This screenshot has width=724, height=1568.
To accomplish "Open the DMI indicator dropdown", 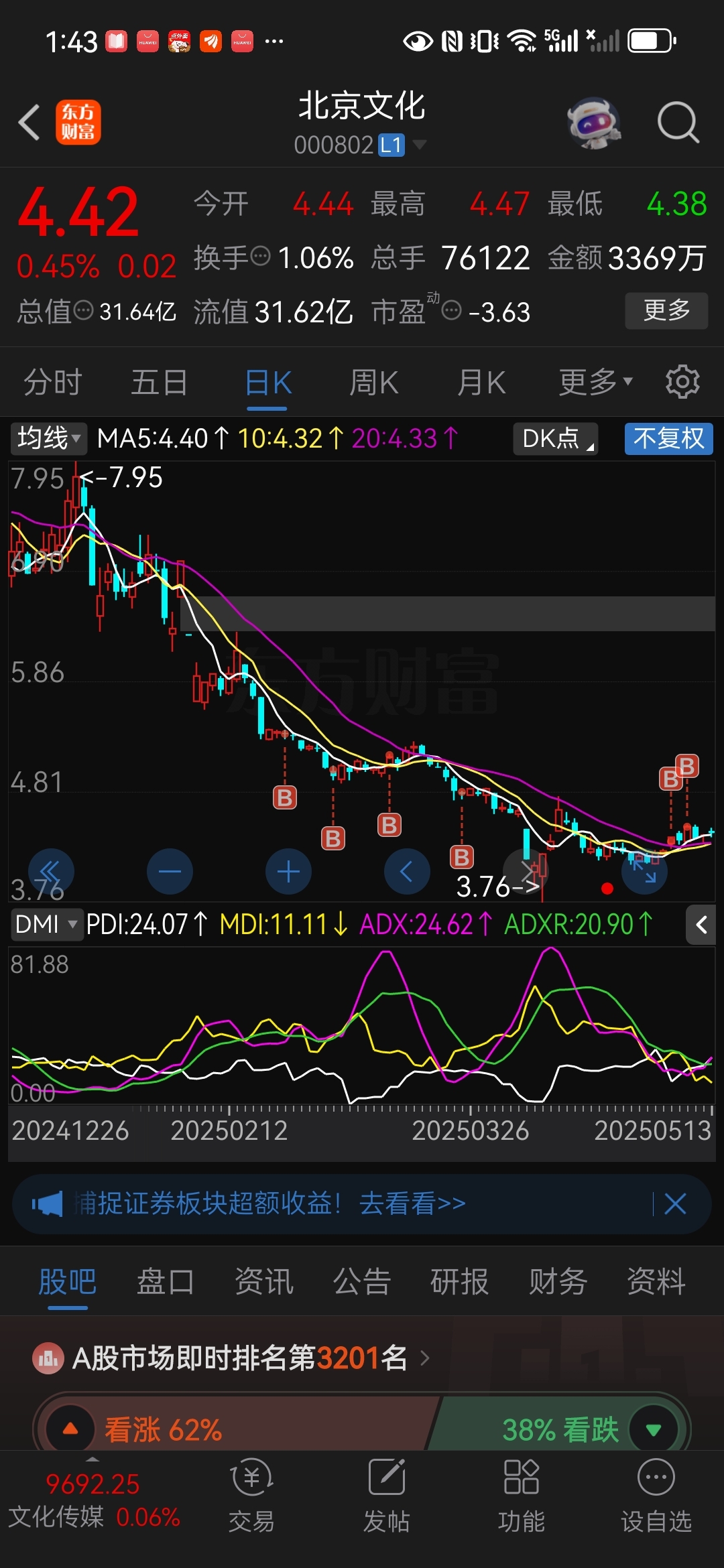I will [46, 924].
